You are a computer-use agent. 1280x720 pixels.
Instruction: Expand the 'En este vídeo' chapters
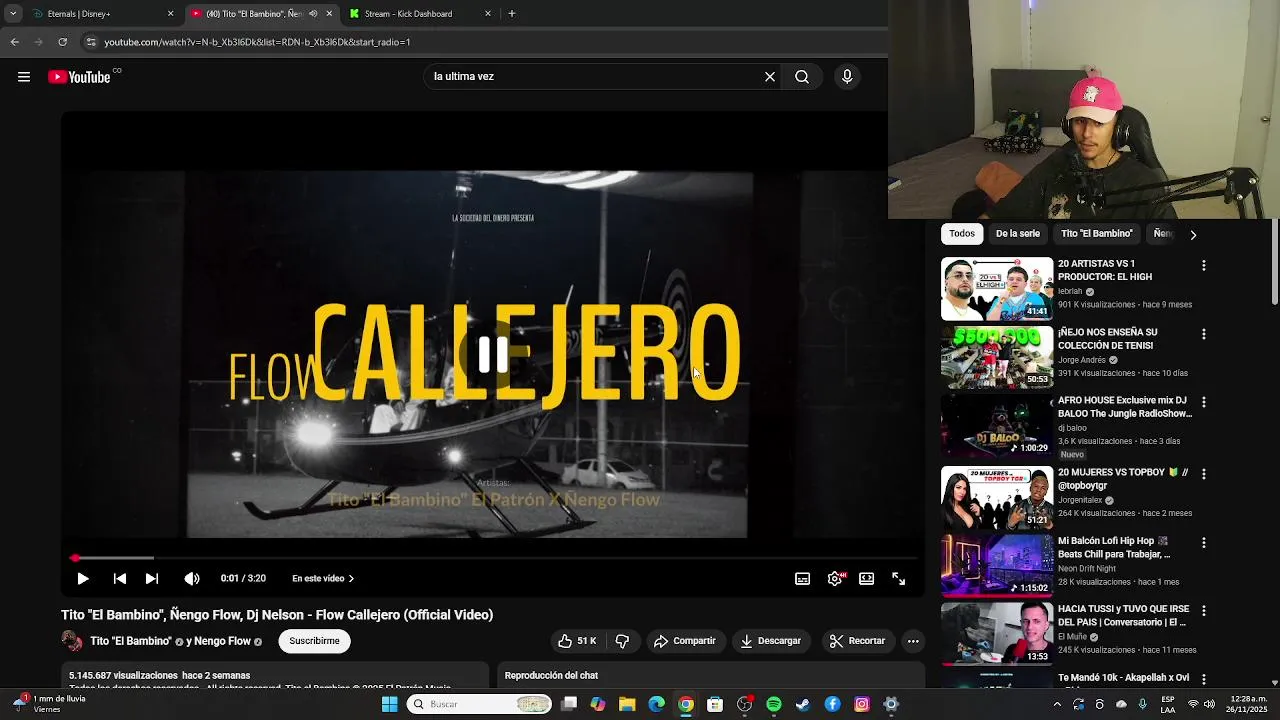[323, 579]
